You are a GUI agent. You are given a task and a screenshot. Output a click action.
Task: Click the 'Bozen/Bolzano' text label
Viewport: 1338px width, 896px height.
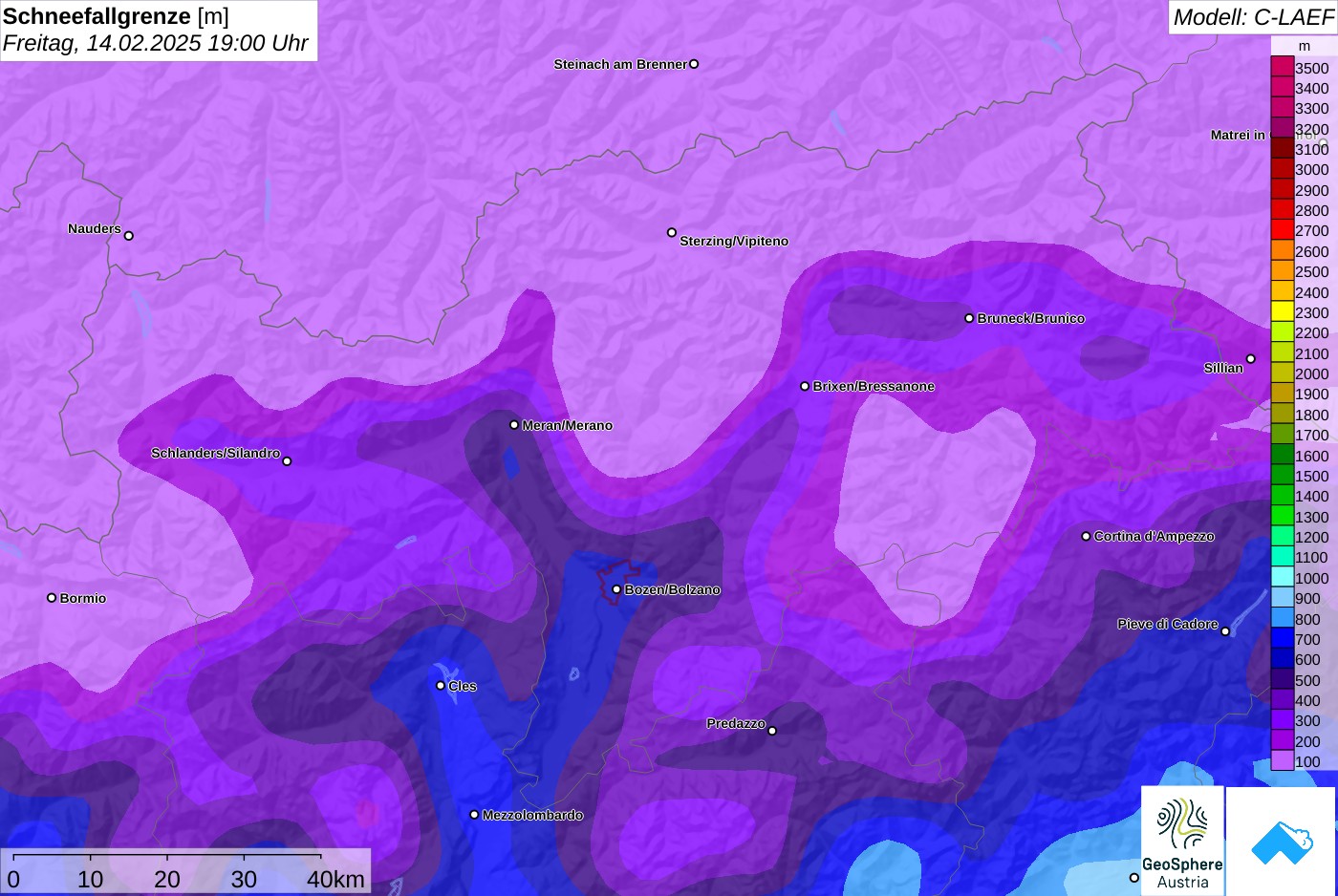[x=672, y=589]
